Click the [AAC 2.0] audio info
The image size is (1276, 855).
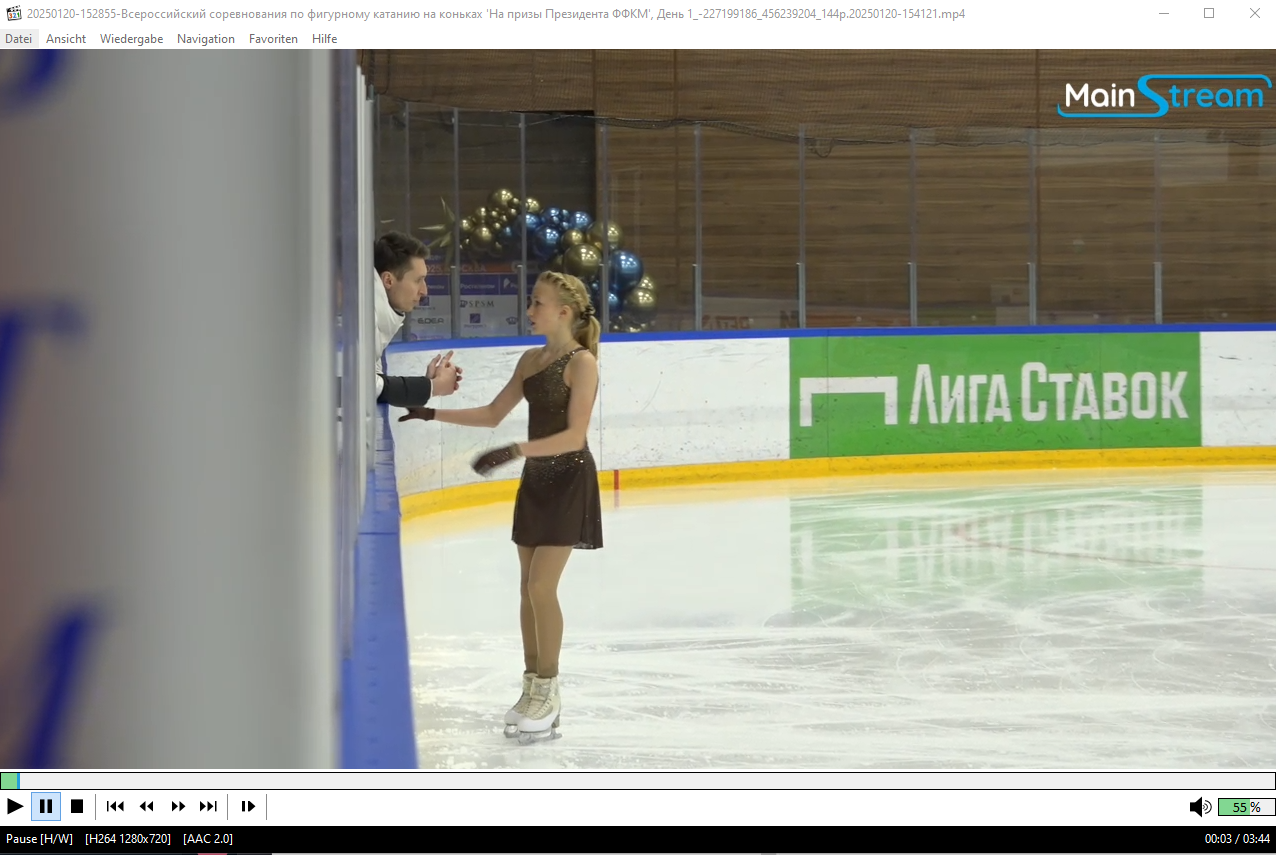point(208,838)
